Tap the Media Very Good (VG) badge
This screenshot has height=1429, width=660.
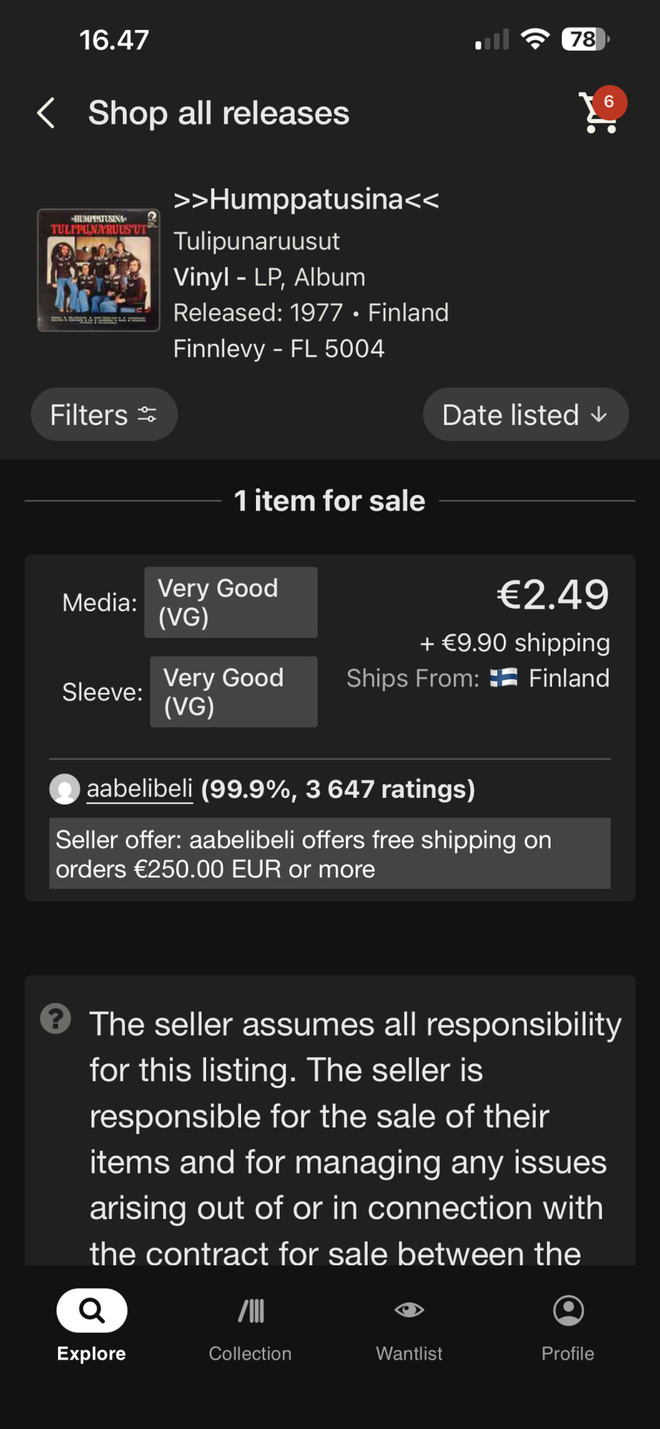231,602
